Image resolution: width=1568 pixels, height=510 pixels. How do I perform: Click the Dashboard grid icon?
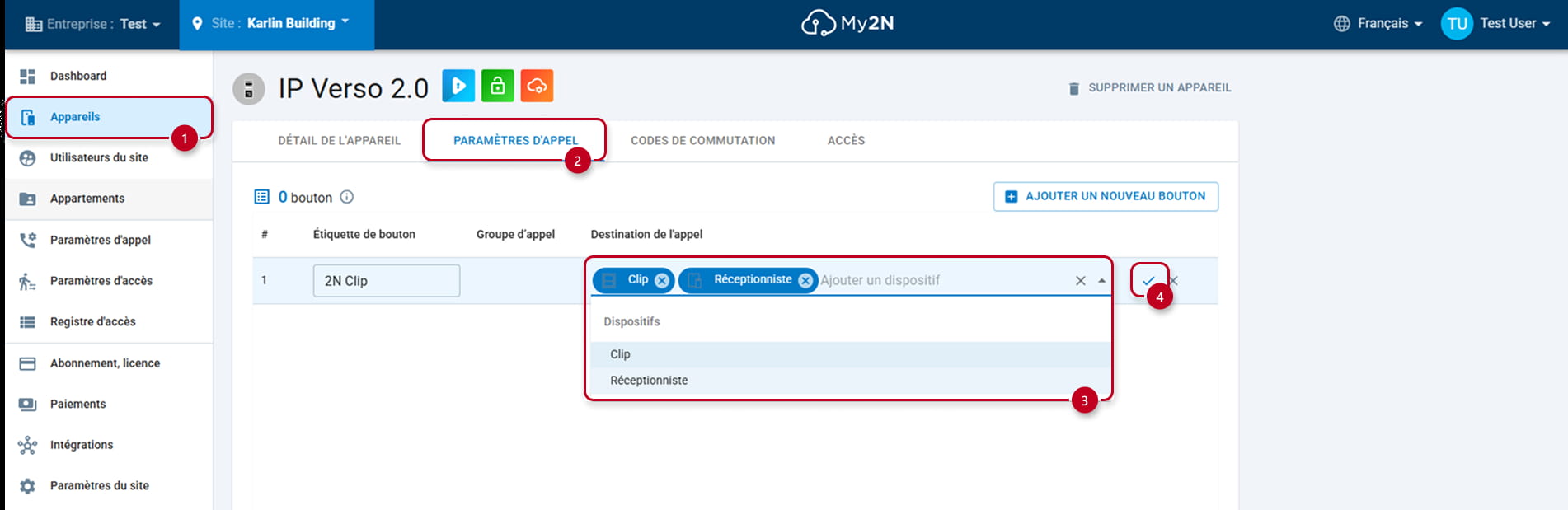pyautogui.click(x=27, y=76)
